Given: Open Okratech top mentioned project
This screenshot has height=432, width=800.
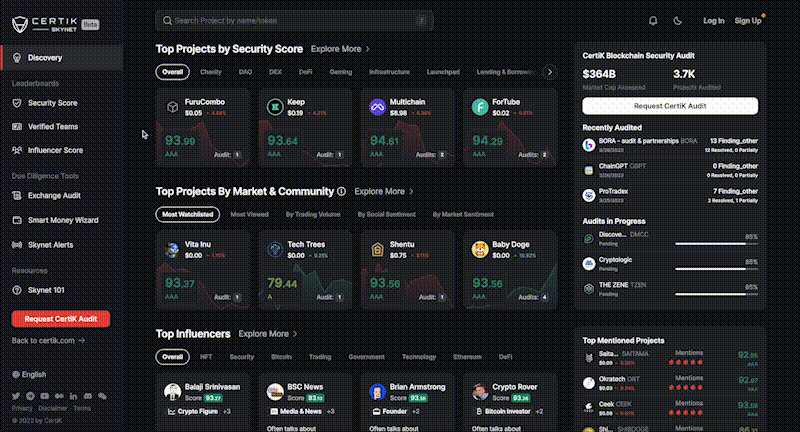Looking at the screenshot, I should tap(670, 384).
